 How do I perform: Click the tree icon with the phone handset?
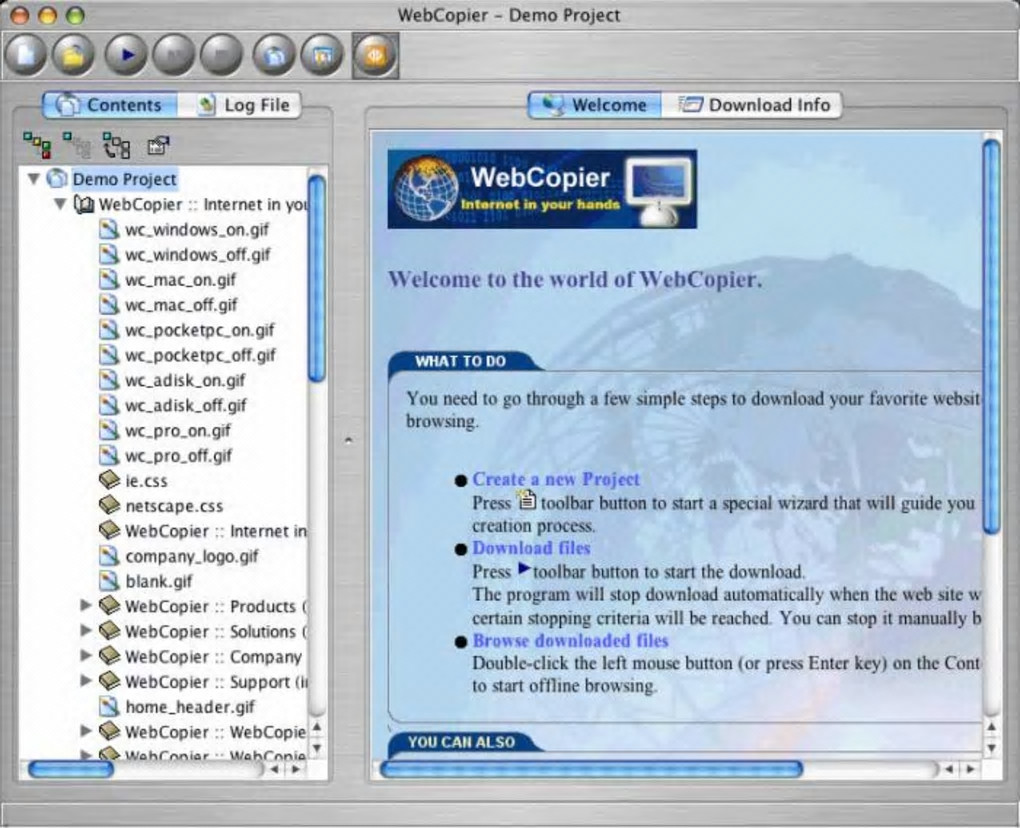coord(116,146)
